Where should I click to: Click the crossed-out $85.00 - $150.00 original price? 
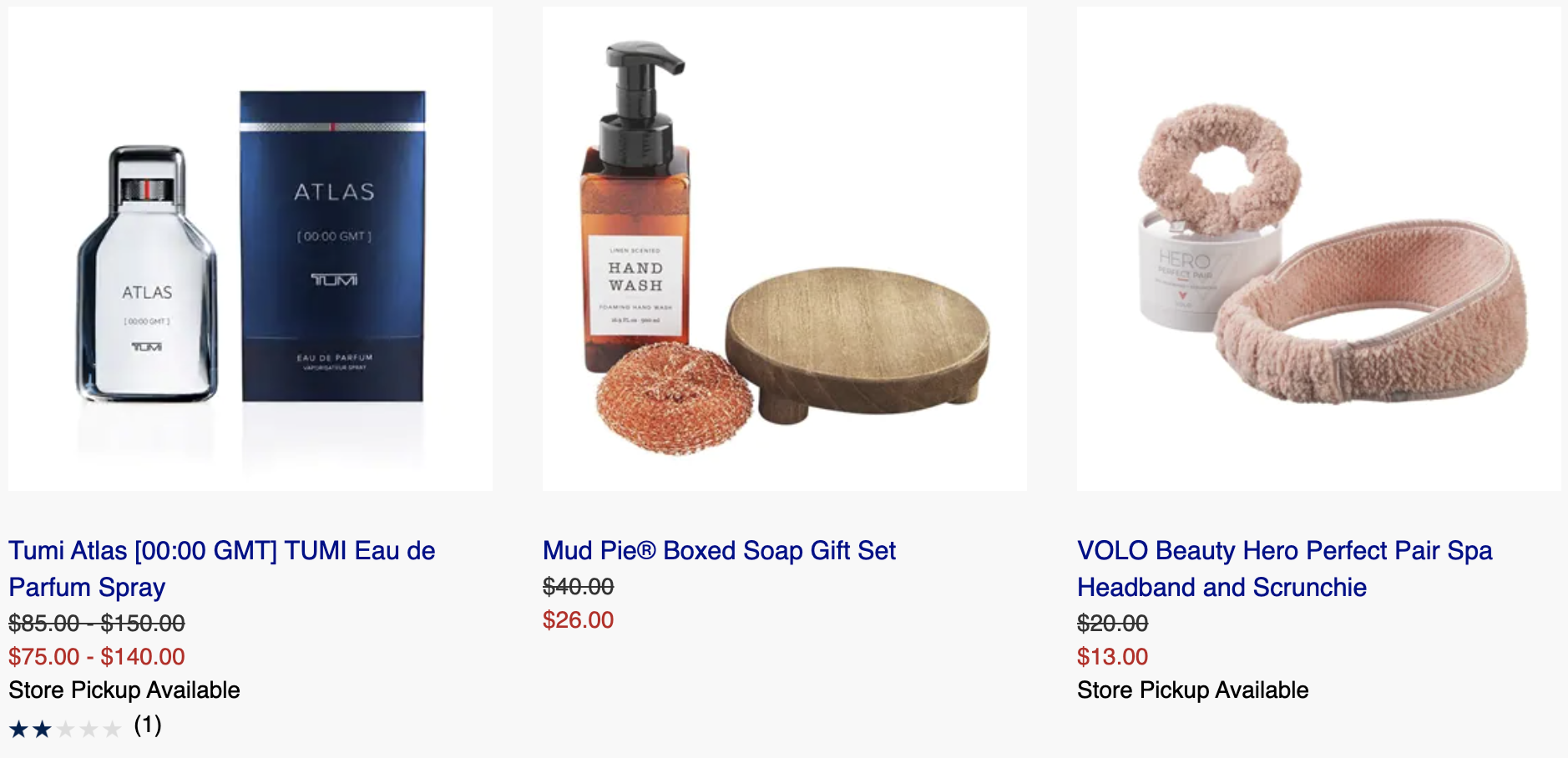tap(97, 623)
